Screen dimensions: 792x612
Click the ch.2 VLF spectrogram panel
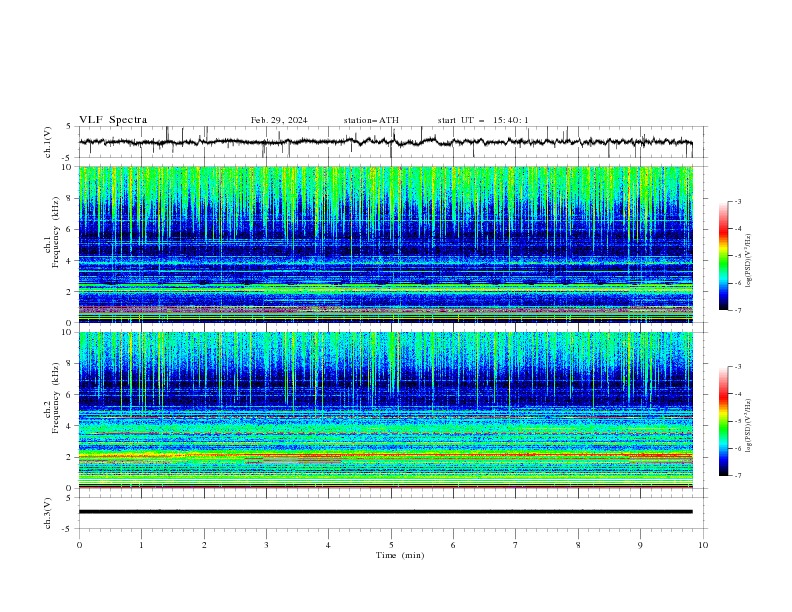click(x=386, y=410)
